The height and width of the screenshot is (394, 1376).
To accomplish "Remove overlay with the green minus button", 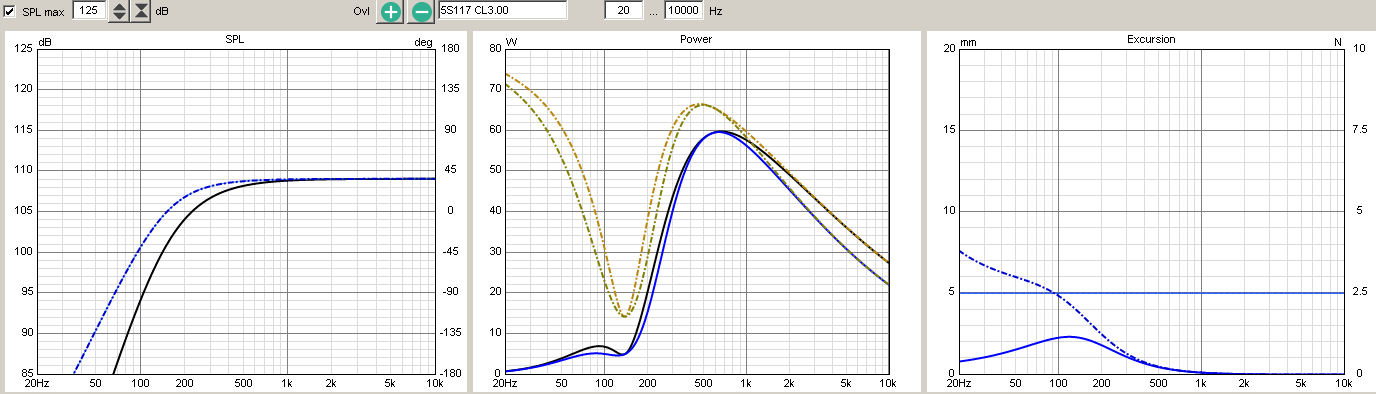I will [421, 12].
